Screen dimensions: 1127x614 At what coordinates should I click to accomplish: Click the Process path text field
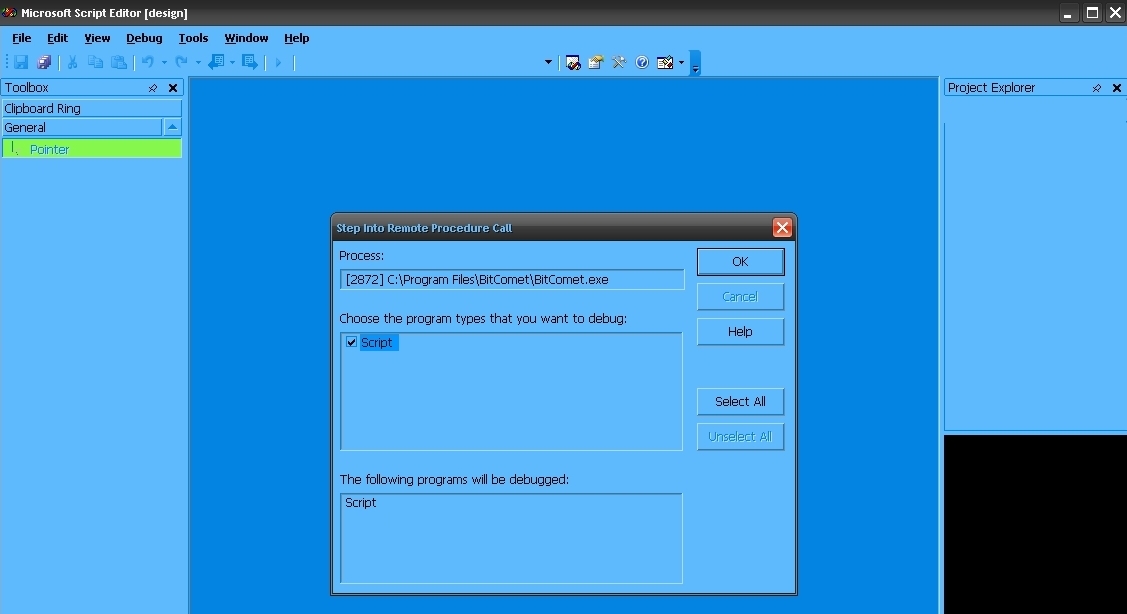511,280
